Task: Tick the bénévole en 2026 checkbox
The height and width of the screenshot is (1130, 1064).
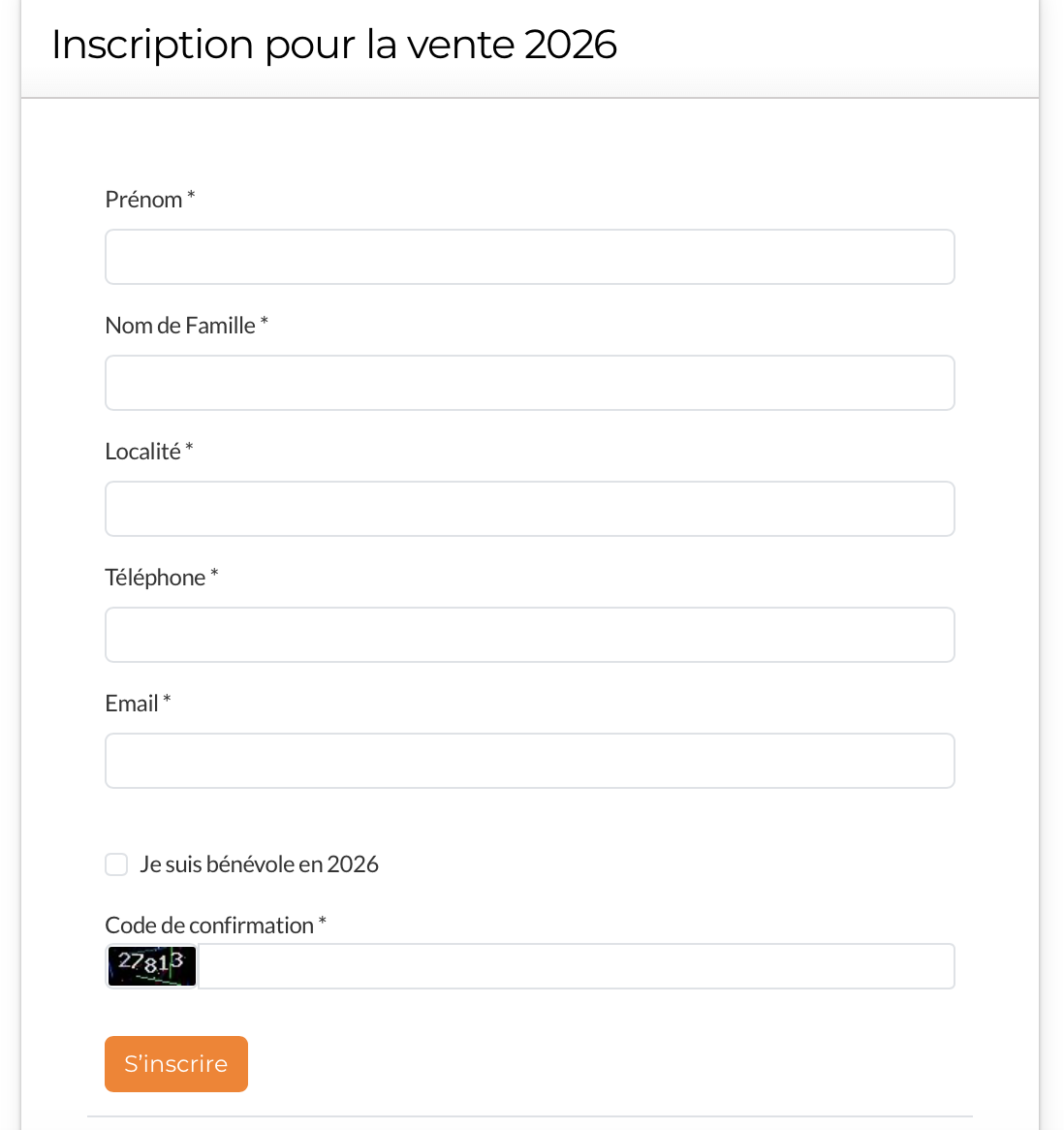Action: click(x=116, y=864)
